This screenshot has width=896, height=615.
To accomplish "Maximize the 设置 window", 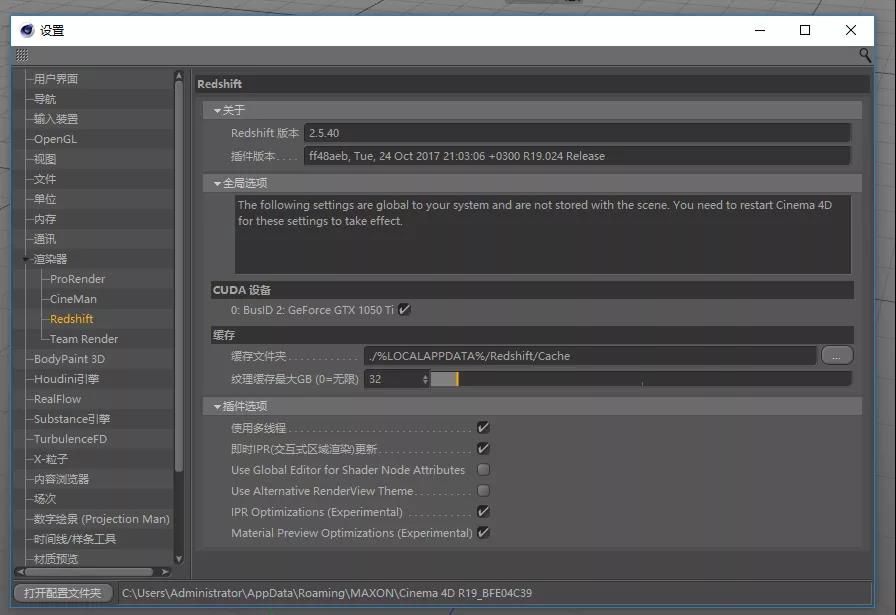I will coord(805,30).
